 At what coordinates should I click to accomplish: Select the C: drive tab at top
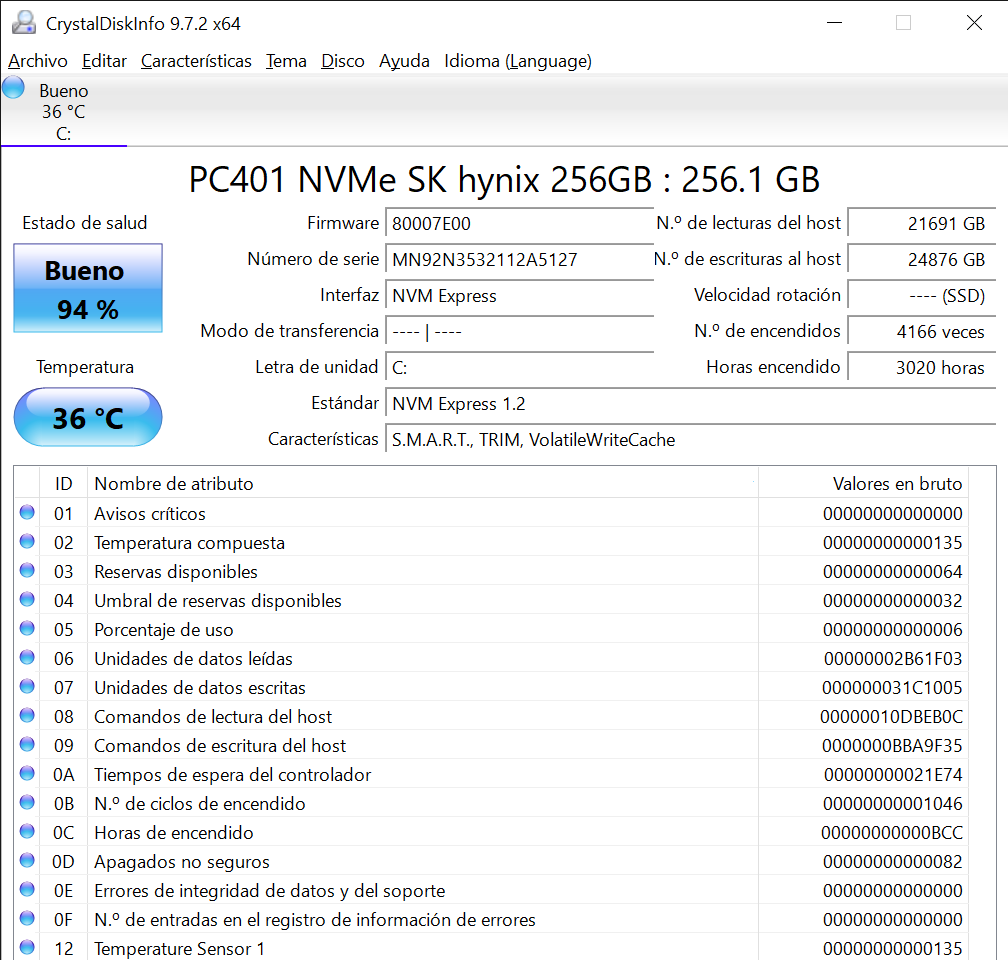coord(64,111)
